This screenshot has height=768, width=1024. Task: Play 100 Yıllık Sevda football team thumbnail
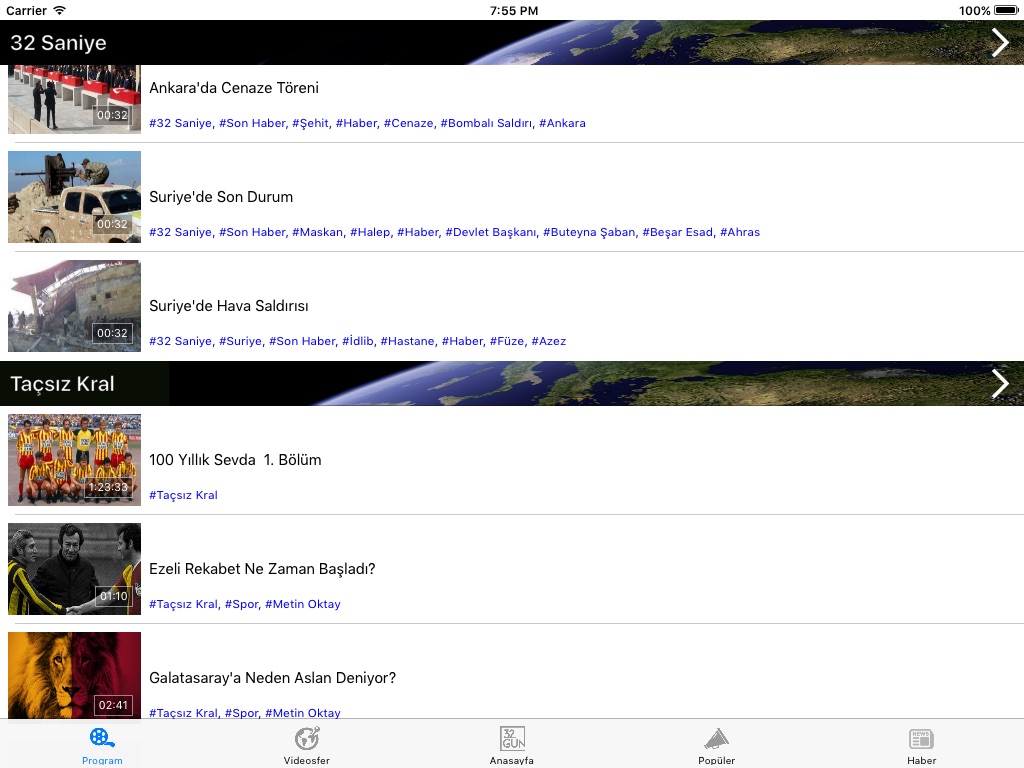point(74,460)
